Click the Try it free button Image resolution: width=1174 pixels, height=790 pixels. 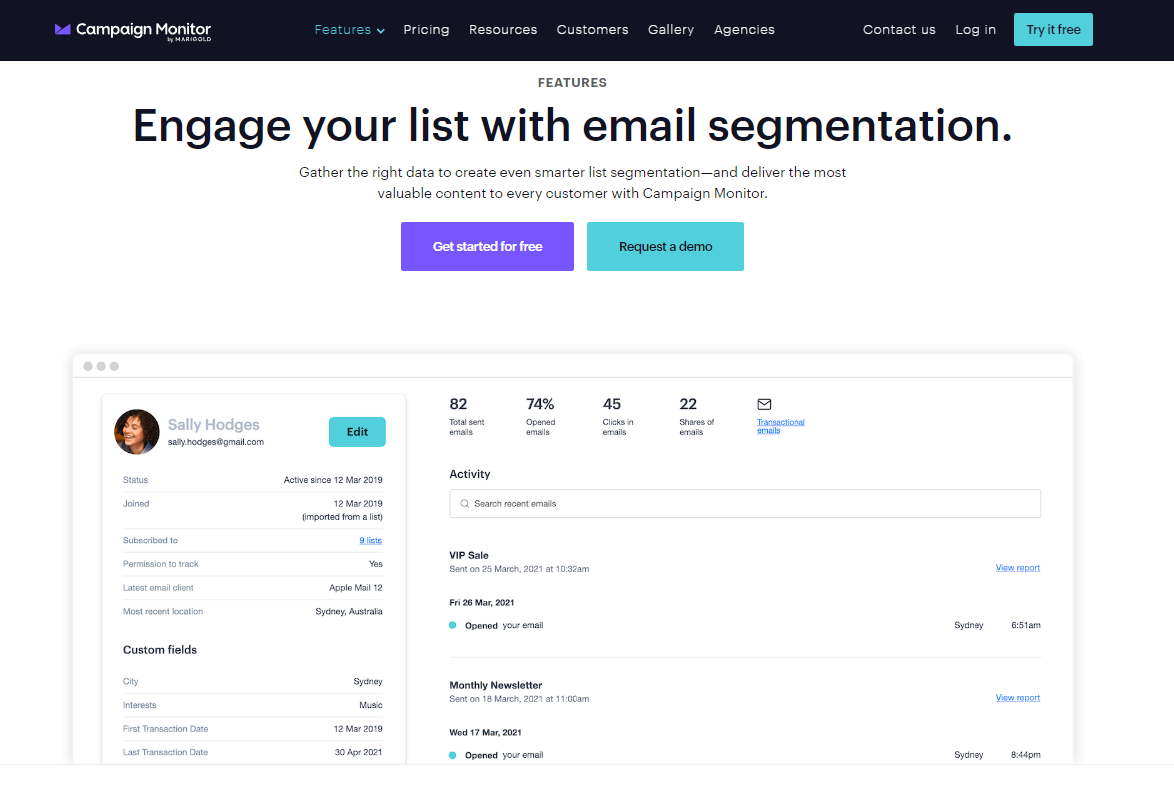1053,30
